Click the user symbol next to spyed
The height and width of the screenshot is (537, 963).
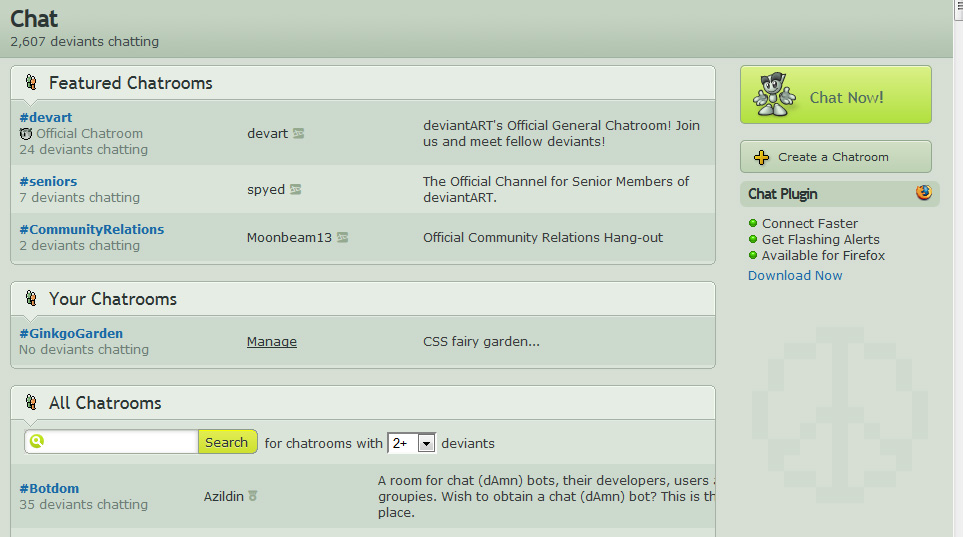(x=295, y=189)
